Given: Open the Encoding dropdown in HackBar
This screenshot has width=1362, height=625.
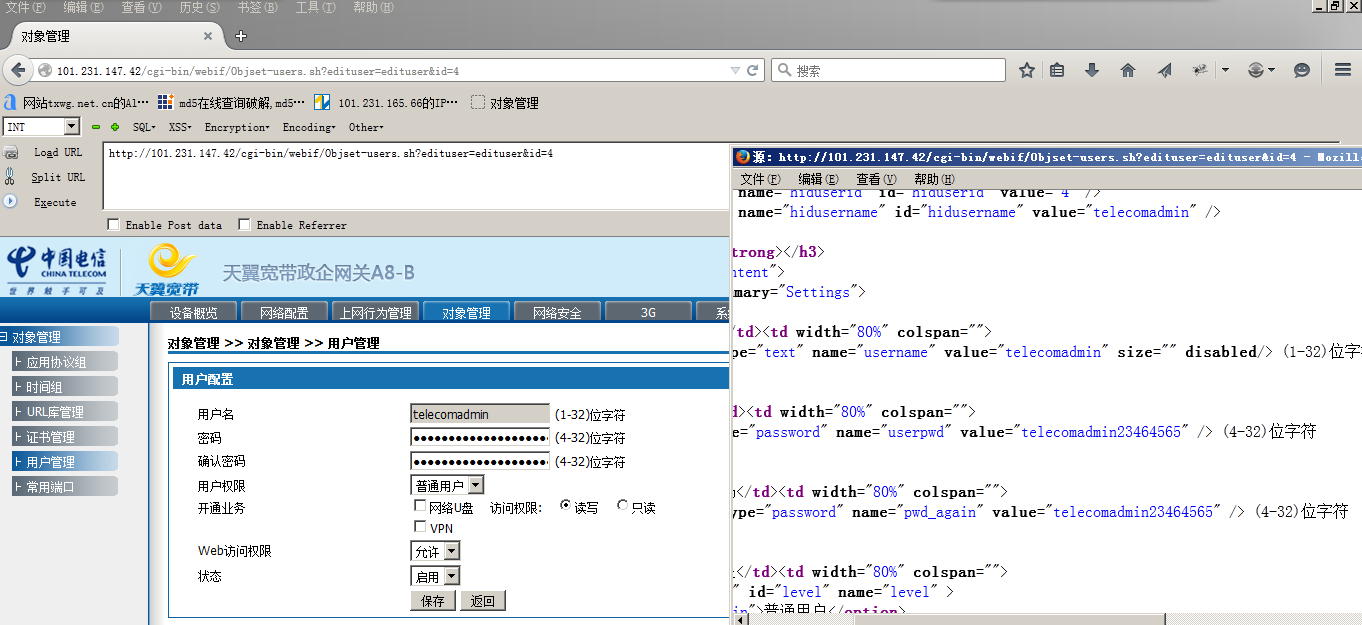Looking at the screenshot, I should (309, 127).
